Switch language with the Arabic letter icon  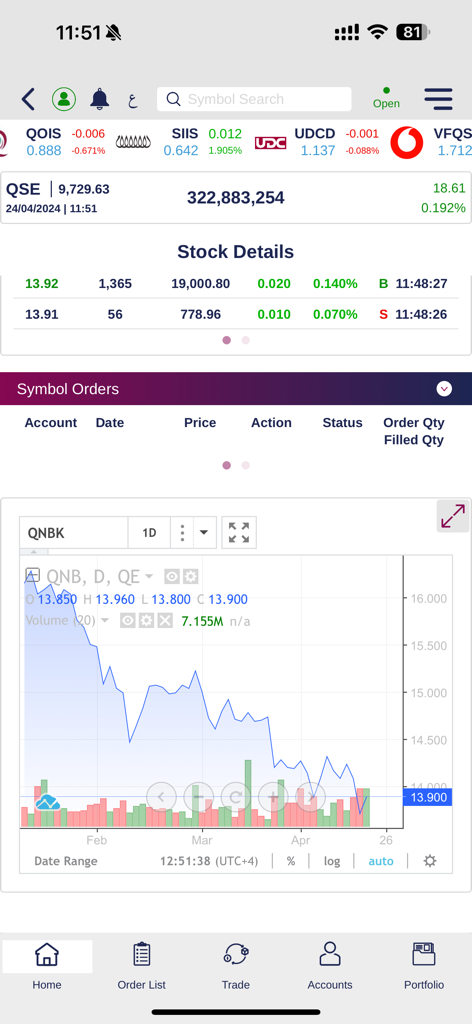(x=133, y=100)
